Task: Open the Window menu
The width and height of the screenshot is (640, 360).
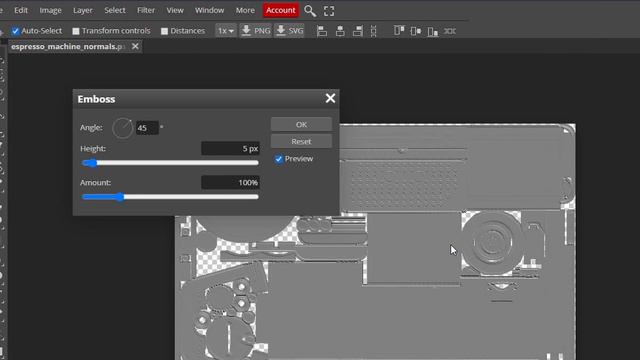Action: pos(209,10)
